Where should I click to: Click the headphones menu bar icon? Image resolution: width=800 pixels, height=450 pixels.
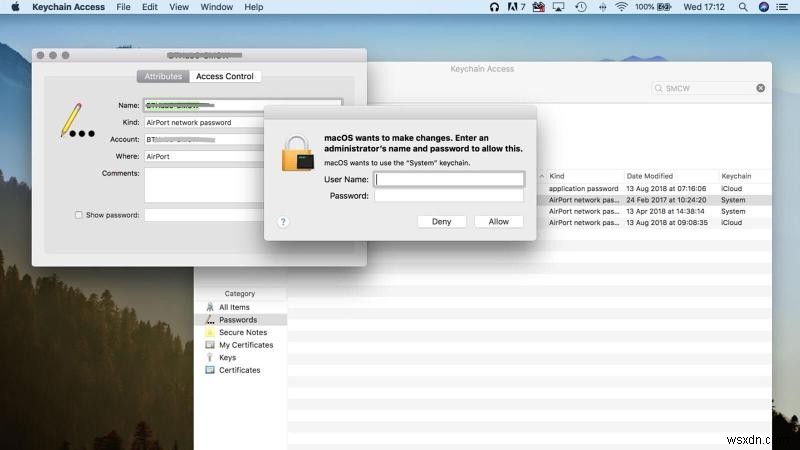click(494, 7)
